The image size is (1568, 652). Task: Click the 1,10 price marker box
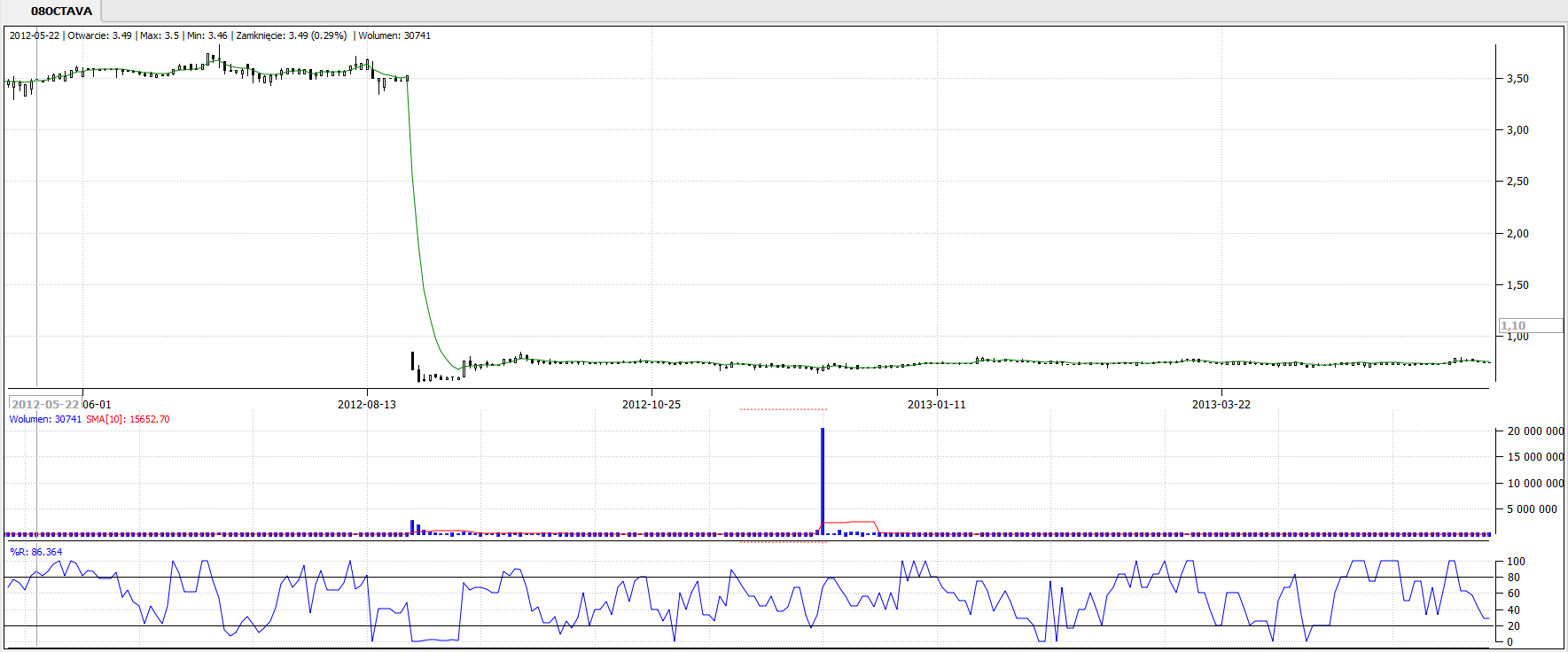click(x=1531, y=325)
